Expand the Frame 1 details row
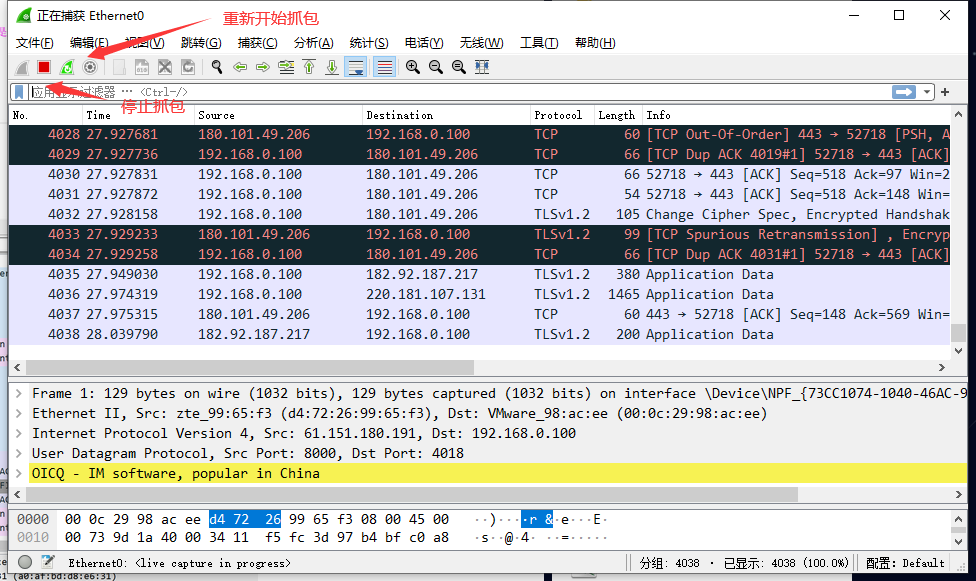Image resolution: width=976 pixels, height=581 pixels. coord(19,394)
